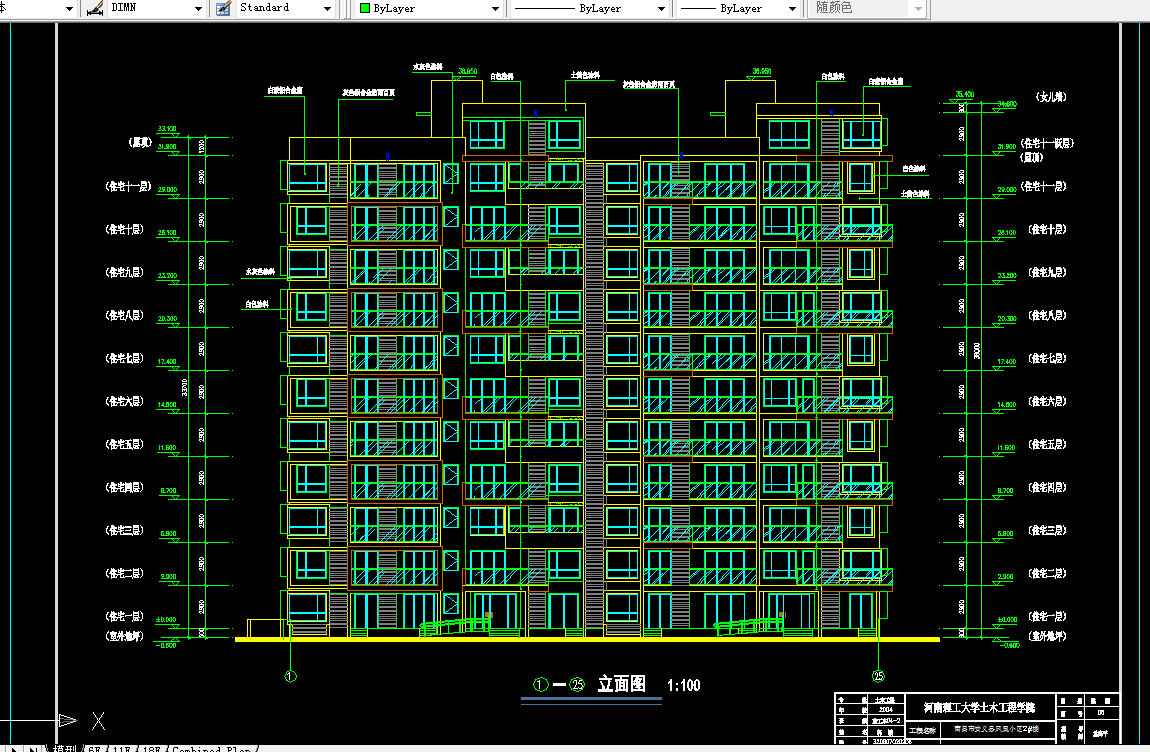Click the left-side (住宅十层) floor label
Screen dimensions: 1150x752
tap(125, 230)
